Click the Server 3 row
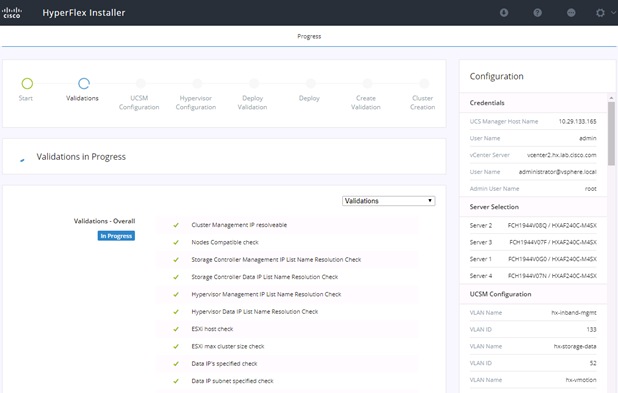Viewport: 618px width, 393px height. (x=533, y=242)
